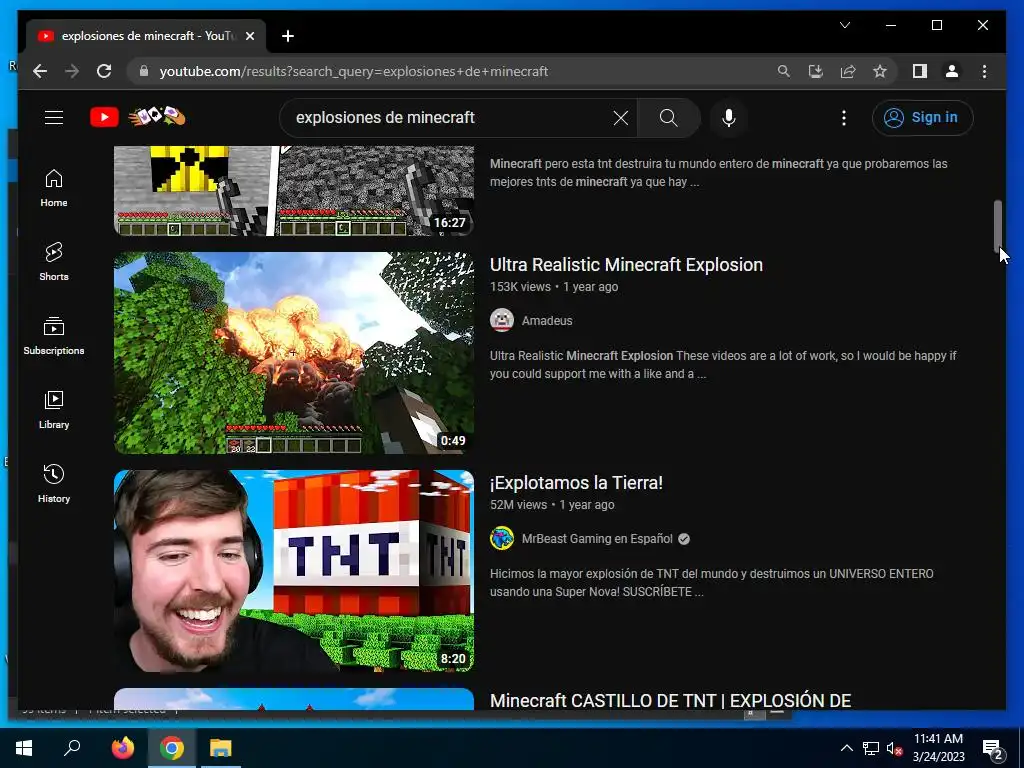Click the Hicimos la mayor explosión description
This screenshot has height=768, width=1024.
[x=712, y=583]
